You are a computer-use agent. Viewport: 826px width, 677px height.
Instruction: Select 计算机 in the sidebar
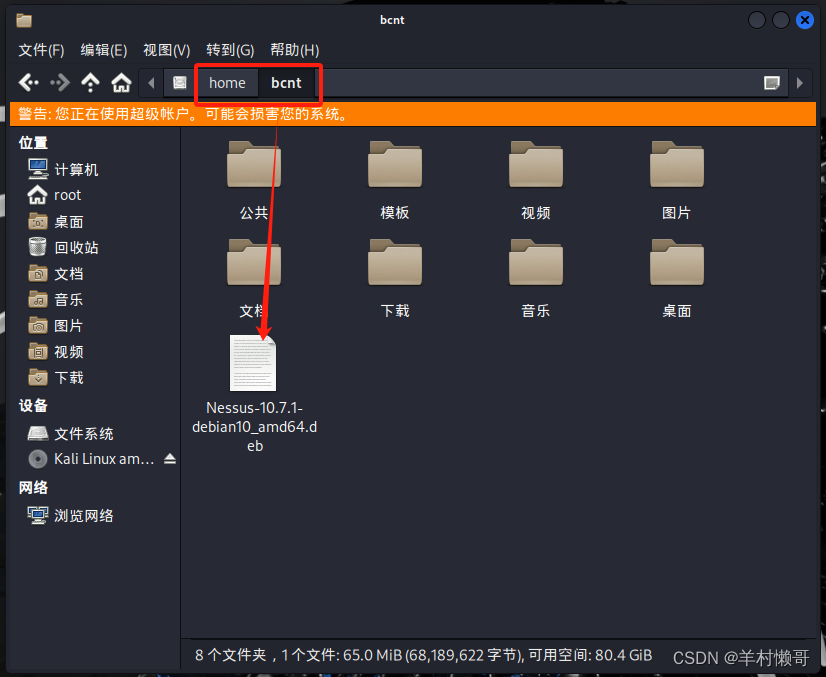(63, 169)
